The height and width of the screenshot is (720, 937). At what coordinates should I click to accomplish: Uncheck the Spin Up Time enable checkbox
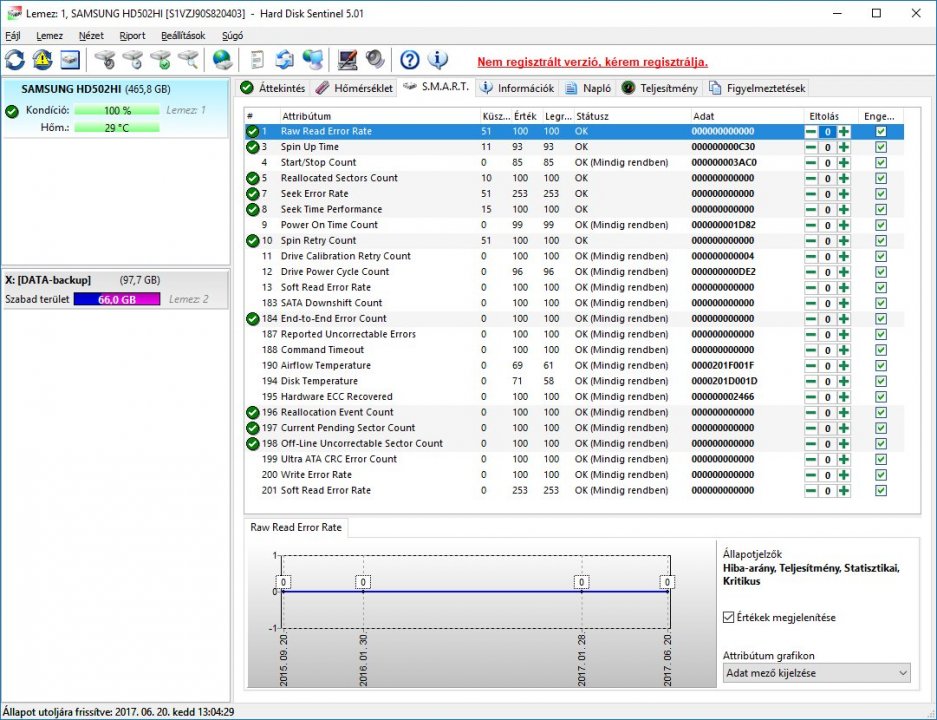pos(880,147)
